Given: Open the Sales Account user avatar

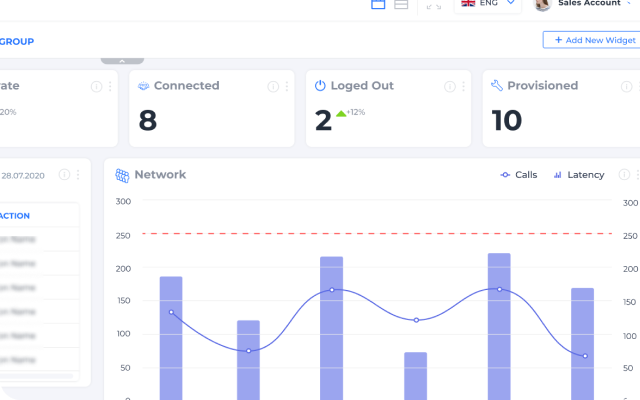Looking at the screenshot, I should pos(542,4).
